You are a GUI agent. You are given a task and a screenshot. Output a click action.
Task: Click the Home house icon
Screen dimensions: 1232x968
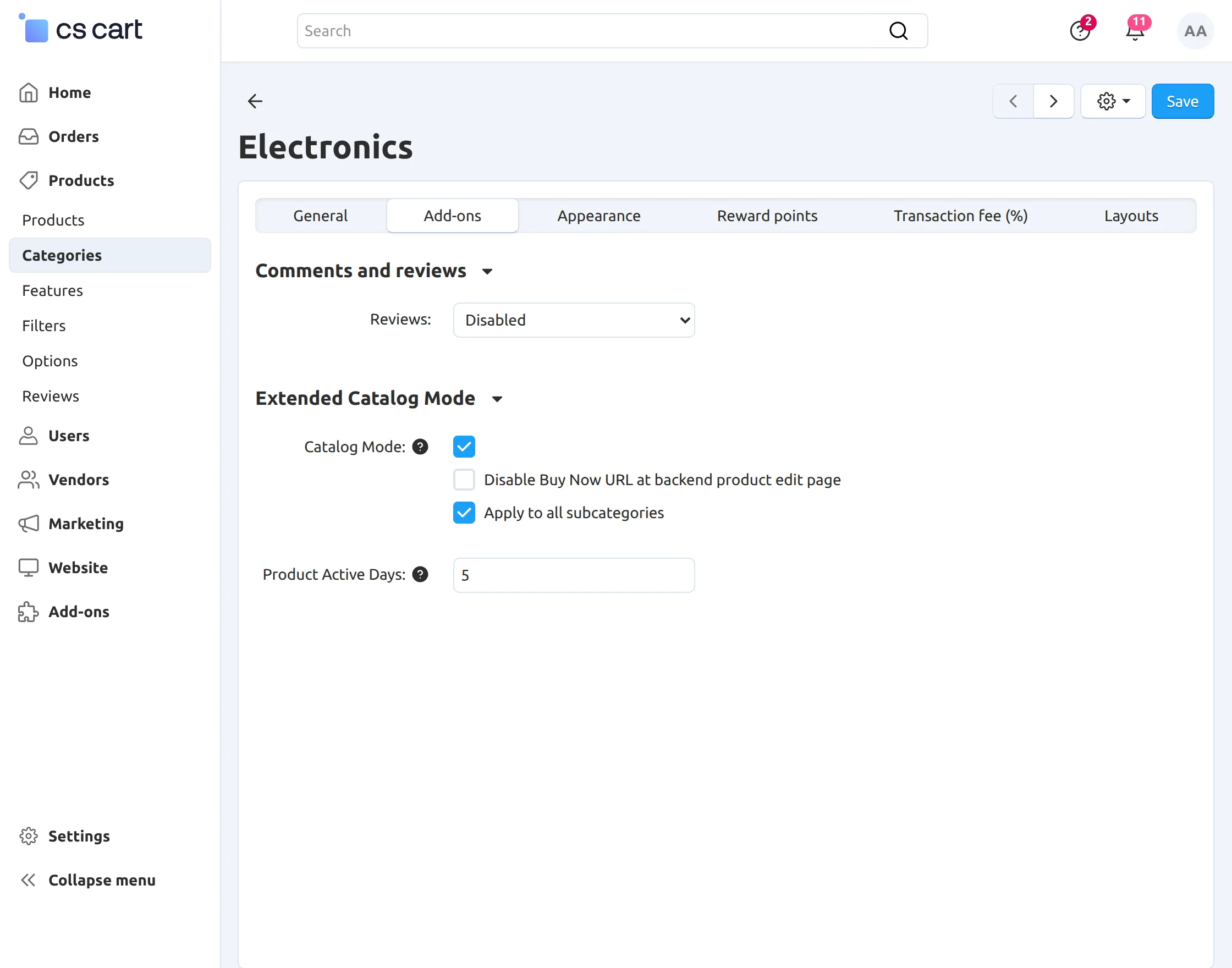29,92
